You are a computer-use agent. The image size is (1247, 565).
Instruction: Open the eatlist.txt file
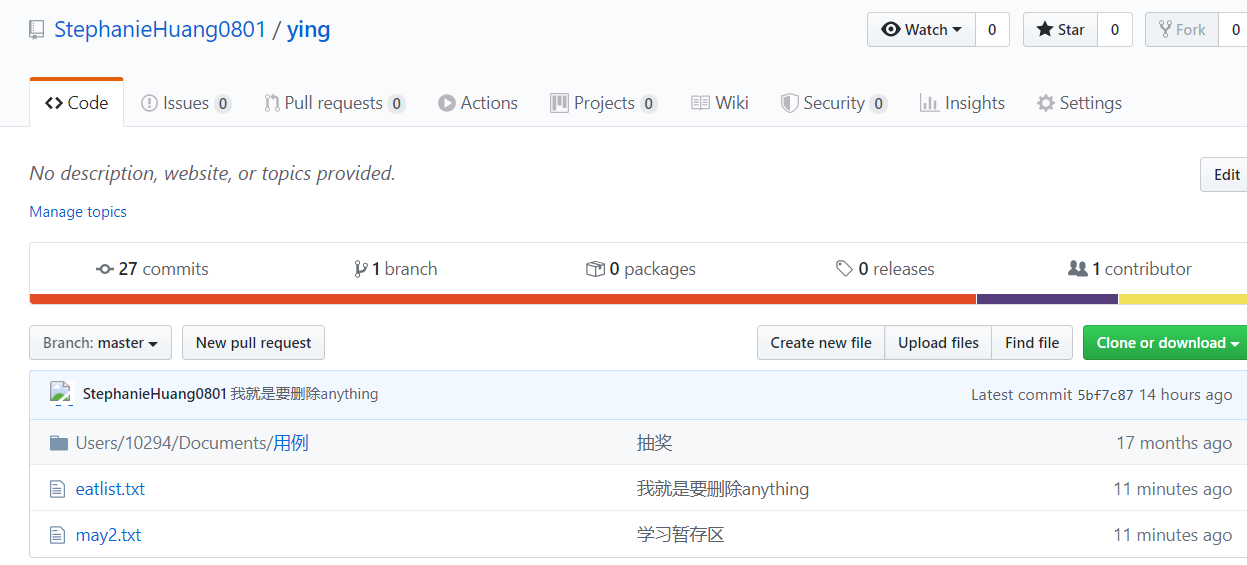(x=110, y=489)
